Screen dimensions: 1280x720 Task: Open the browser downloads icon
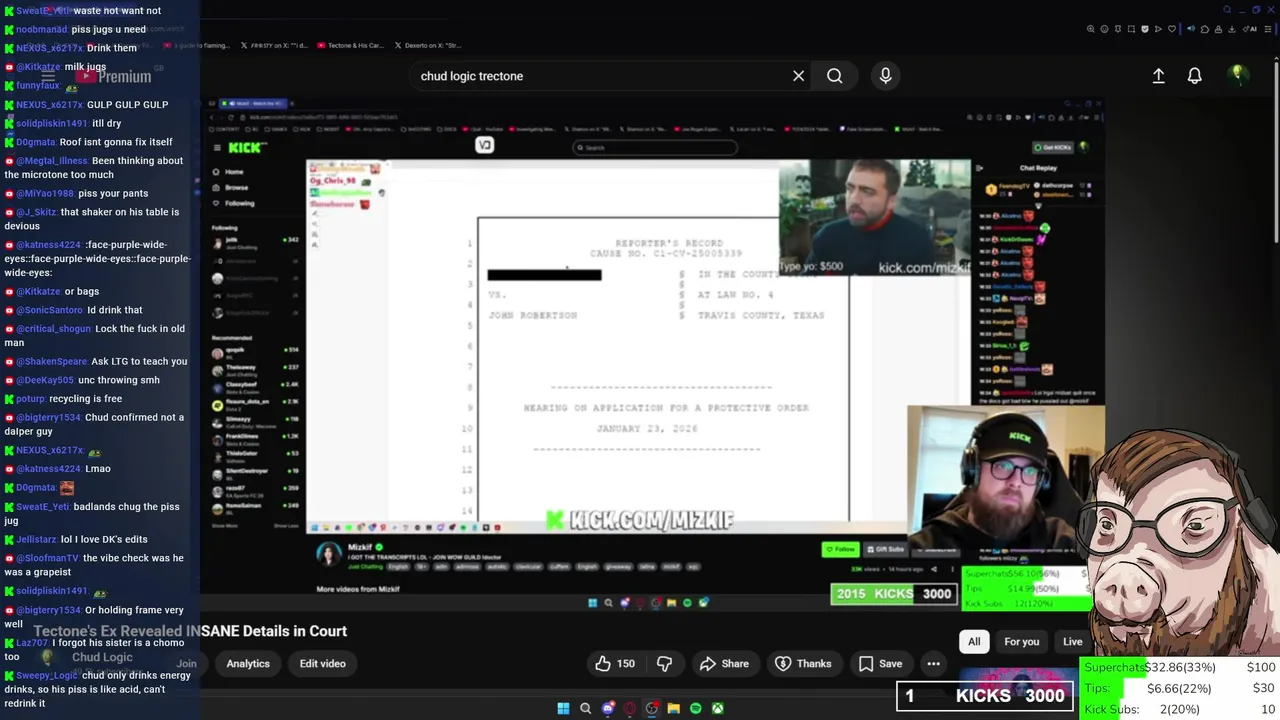(1231, 29)
